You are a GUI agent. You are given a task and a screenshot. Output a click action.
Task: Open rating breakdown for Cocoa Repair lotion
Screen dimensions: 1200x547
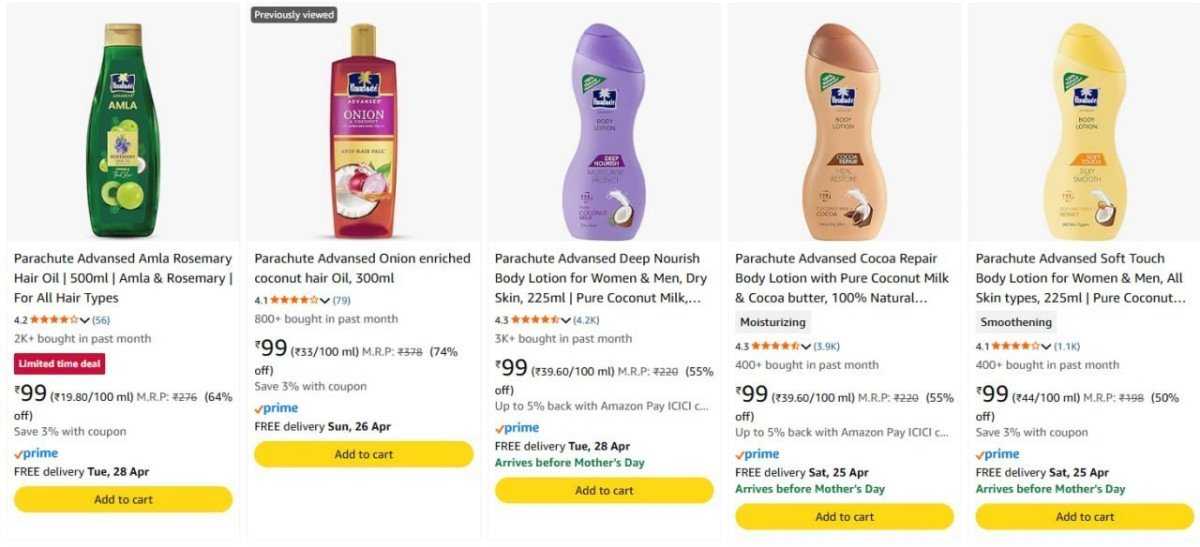point(805,346)
